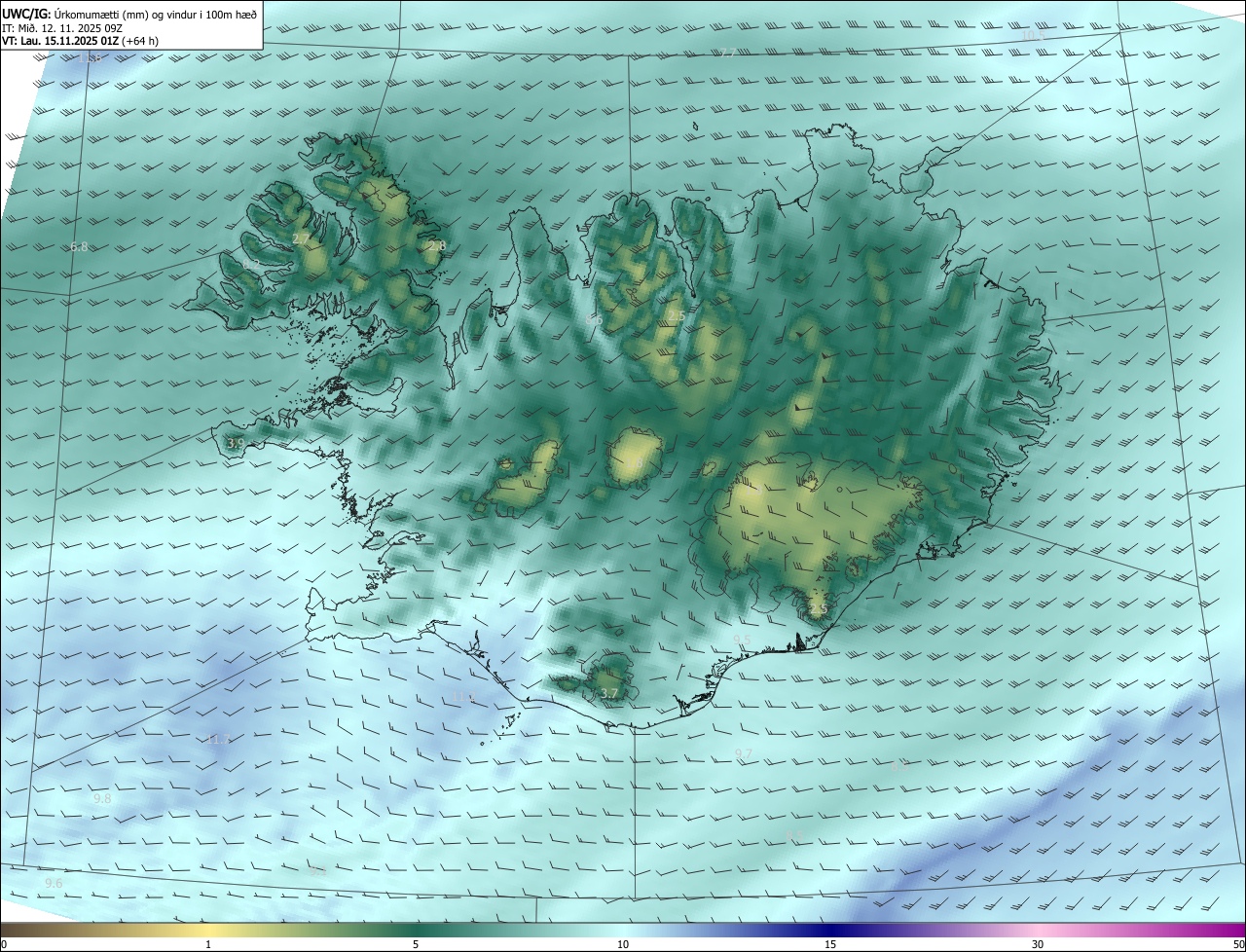Image resolution: width=1246 pixels, height=952 pixels.
Task: Click the 6.8 value west of the Westfjords
Action: point(79,247)
